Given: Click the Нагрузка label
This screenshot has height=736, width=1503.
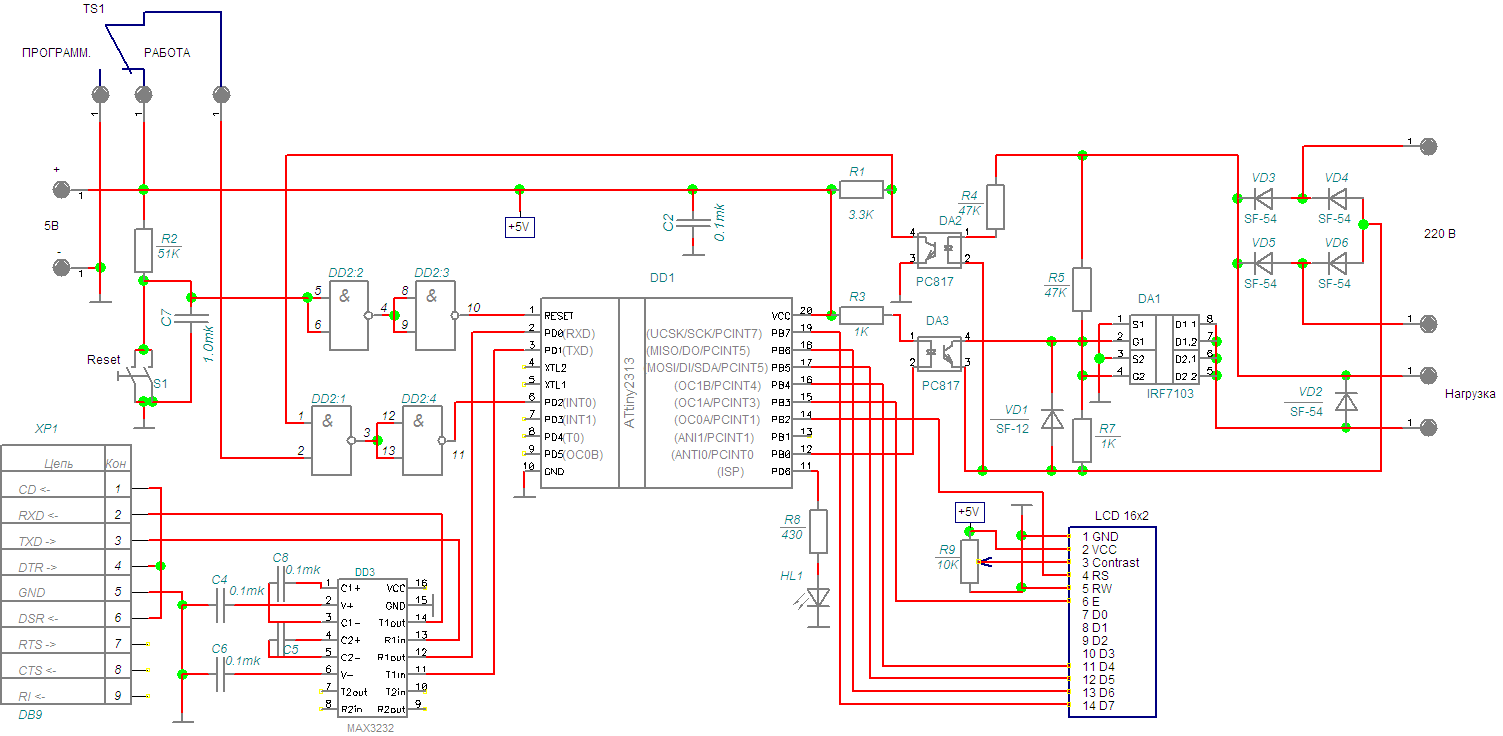Looking at the screenshot, I should pyautogui.click(x=1471, y=394).
